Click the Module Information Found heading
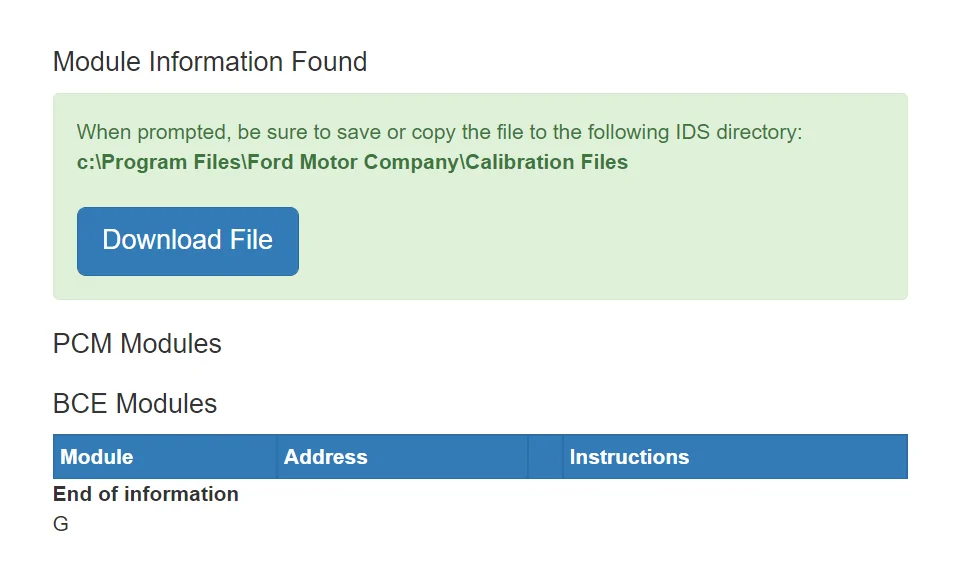967x571 pixels. [210, 62]
